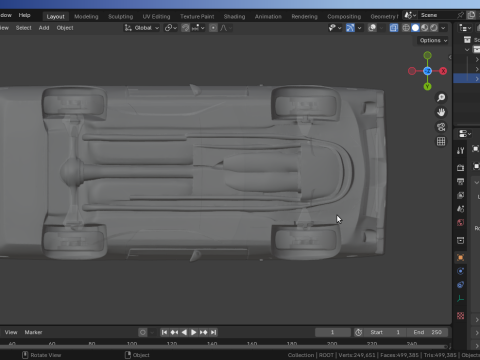Open the viewport Select menu
The width and height of the screenshot is (480, 360).
pos(23,28)
